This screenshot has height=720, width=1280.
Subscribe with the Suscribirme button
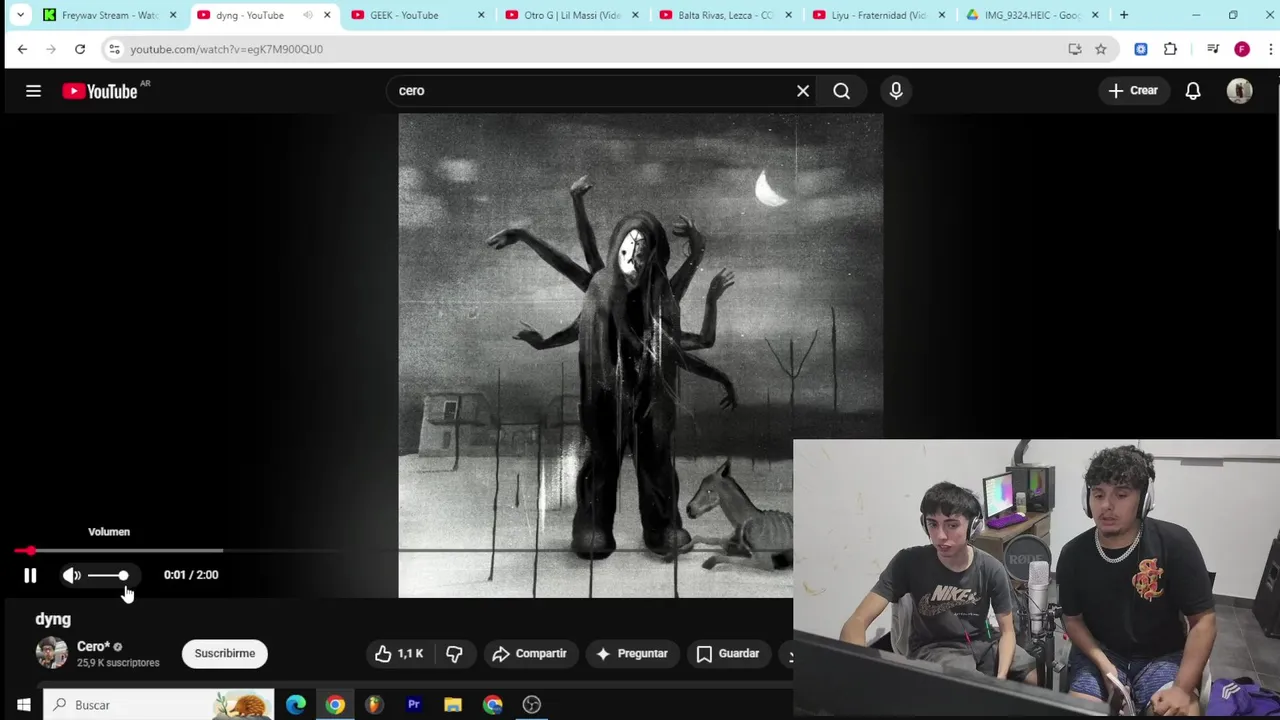pyautogui.click(x=225, y=654)
